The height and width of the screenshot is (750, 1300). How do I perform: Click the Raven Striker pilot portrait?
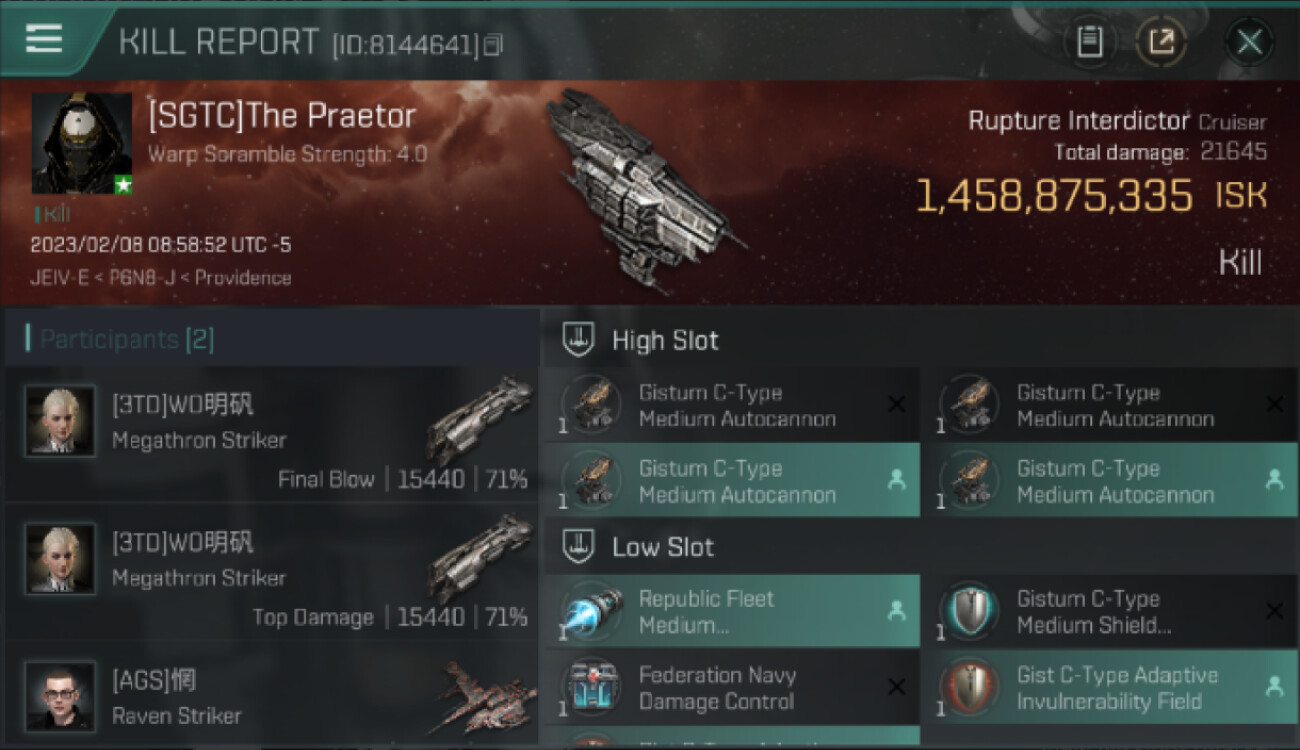pos(60,695)
